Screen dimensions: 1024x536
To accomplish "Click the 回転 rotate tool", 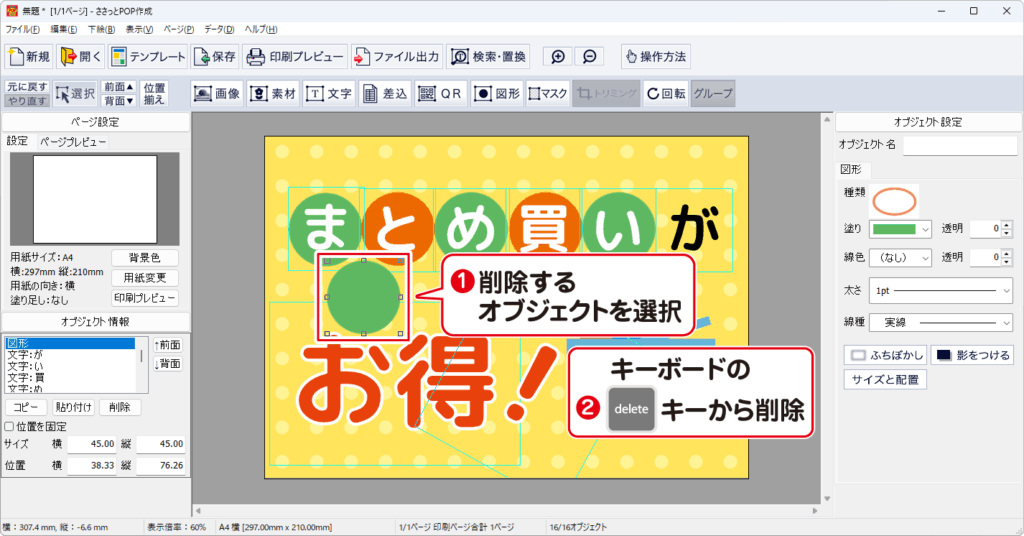I will tap(665, 94).
